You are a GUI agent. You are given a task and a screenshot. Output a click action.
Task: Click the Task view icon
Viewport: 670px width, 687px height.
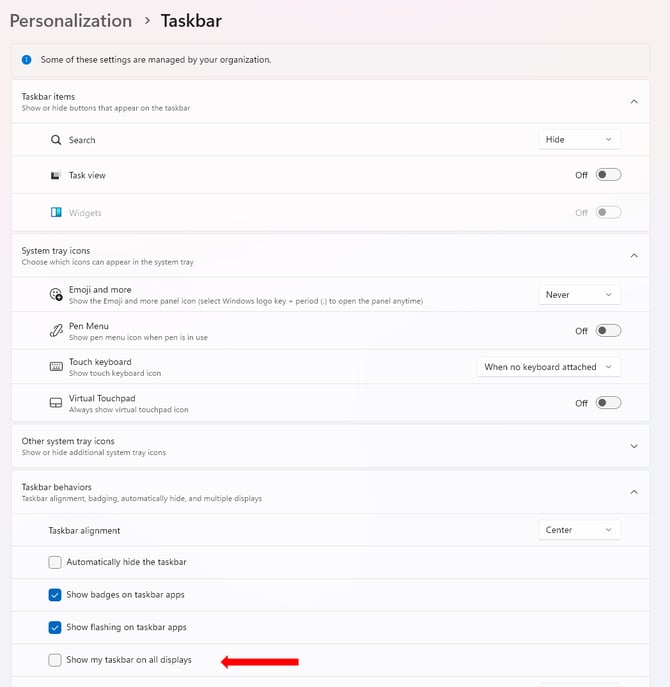[56, 175]
